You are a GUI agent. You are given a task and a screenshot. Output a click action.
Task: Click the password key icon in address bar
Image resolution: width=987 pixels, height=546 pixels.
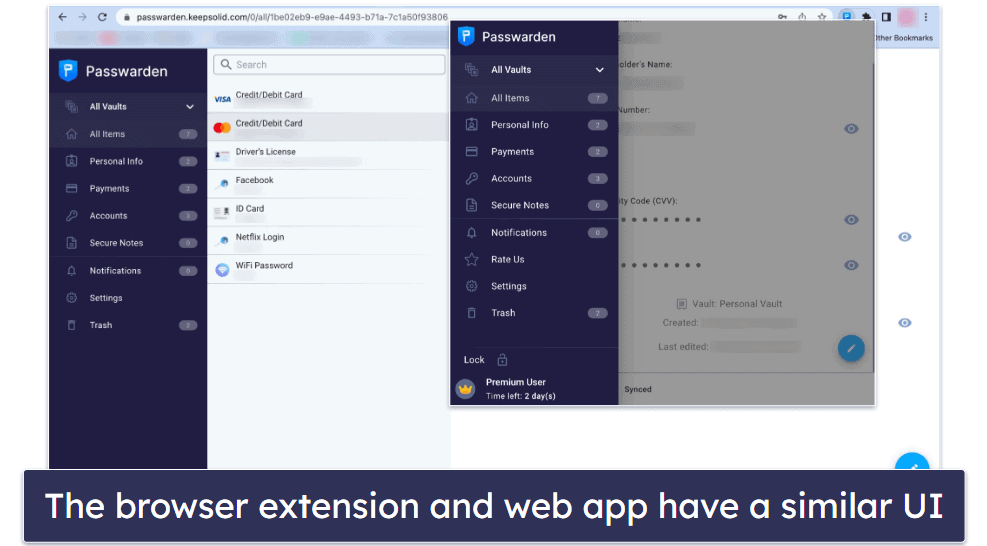pos(782,18)
